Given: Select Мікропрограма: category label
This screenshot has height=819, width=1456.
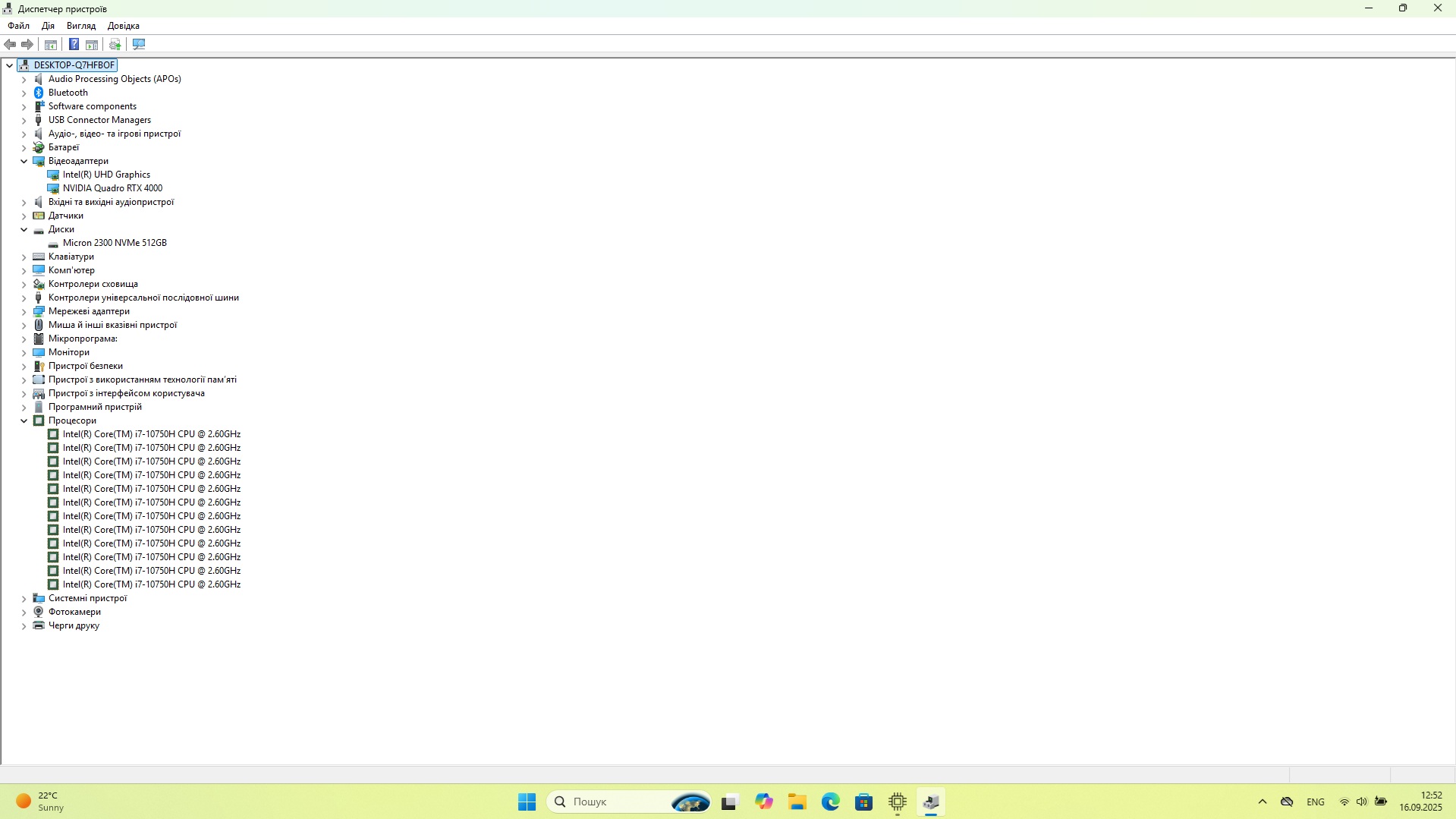Looking at the screenshot, I should (83, 339).
